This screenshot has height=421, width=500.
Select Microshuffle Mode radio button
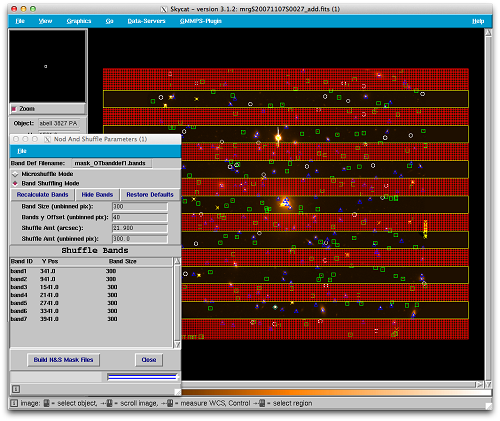pos(15,174)
